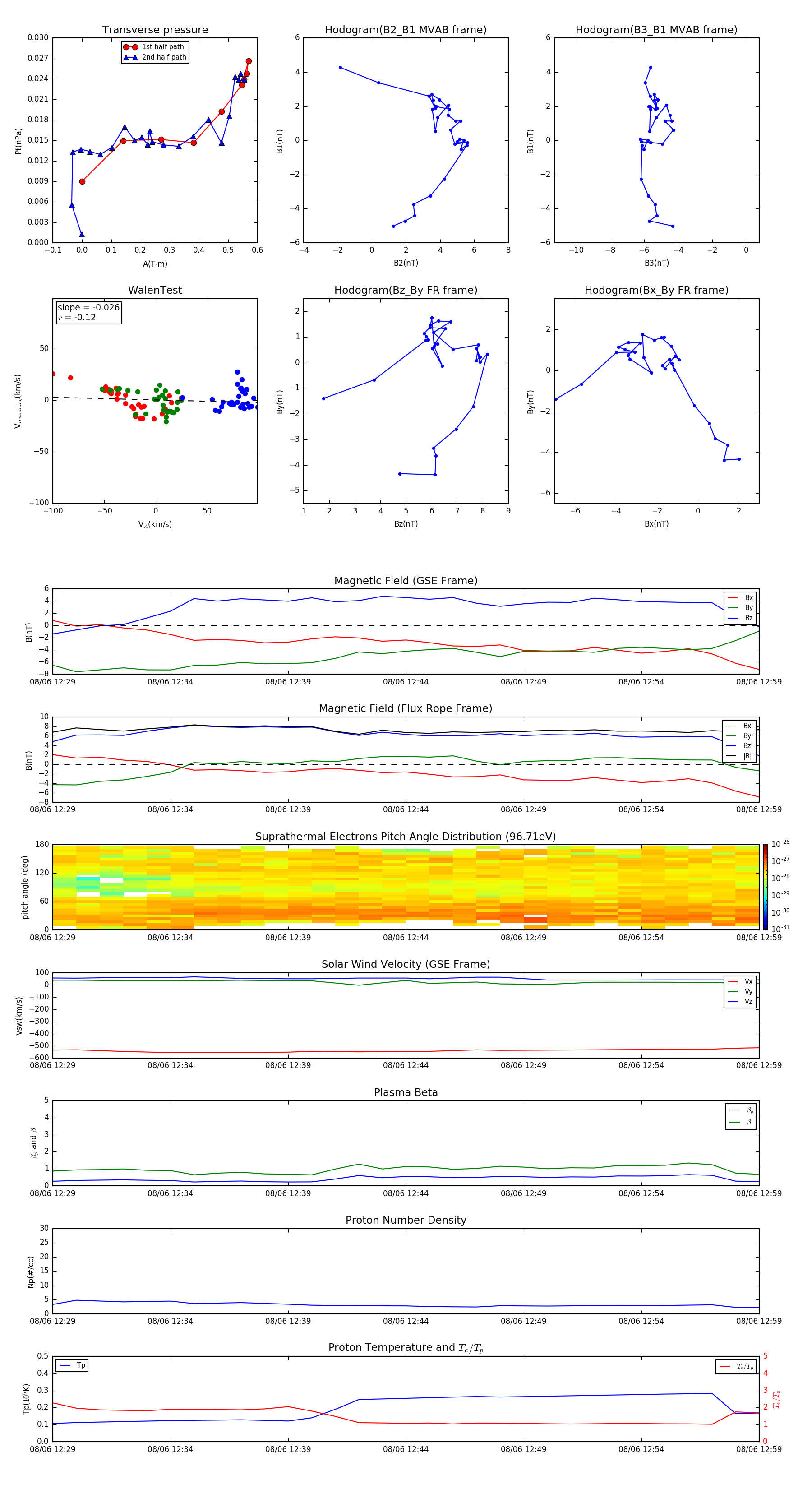The height and width of the screenshot is (1489, 812).
Task: Click the "Vsw(km/s)" y-axis label
Action: [x=18, y=1016]
